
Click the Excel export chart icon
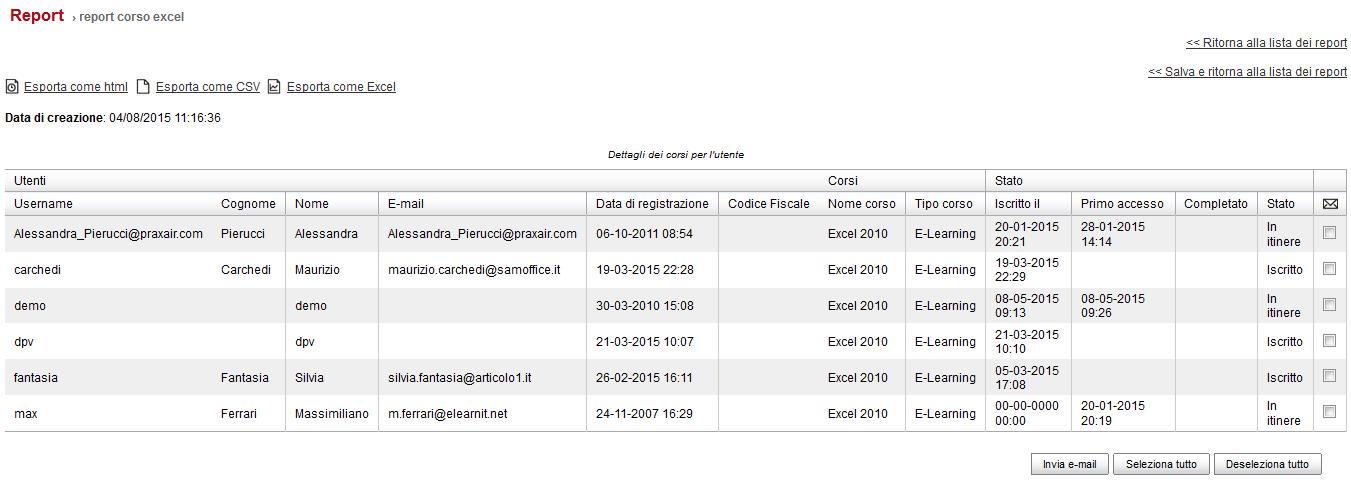[x=274, y=87]
